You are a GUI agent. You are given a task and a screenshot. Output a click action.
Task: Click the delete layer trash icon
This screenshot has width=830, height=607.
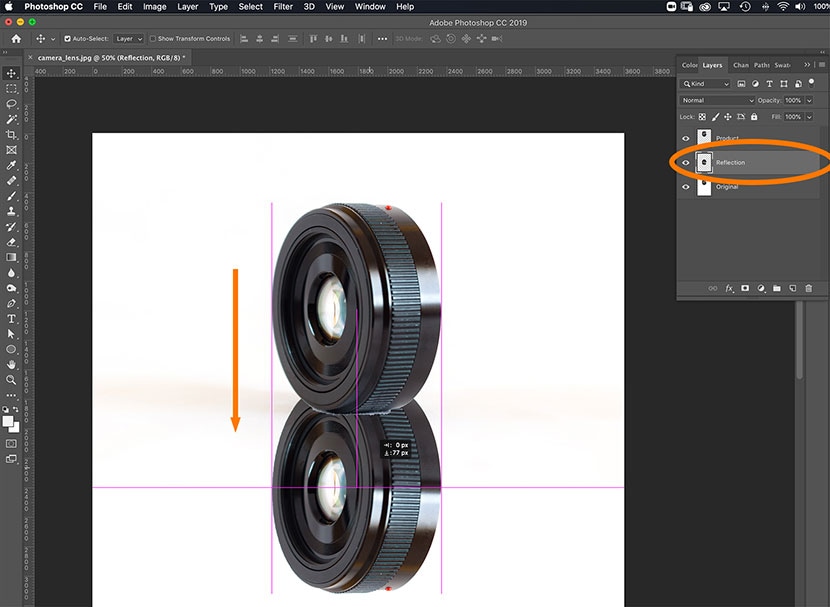click(x=808, y=288)
